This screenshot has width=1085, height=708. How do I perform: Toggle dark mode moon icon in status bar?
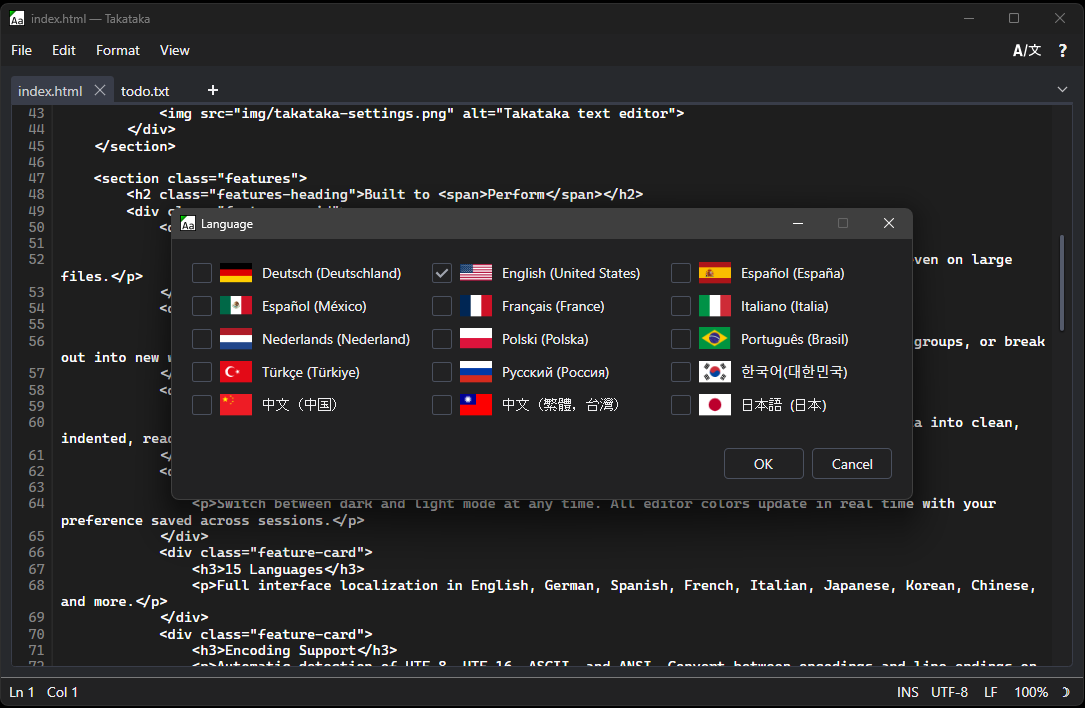[1066, 692]
